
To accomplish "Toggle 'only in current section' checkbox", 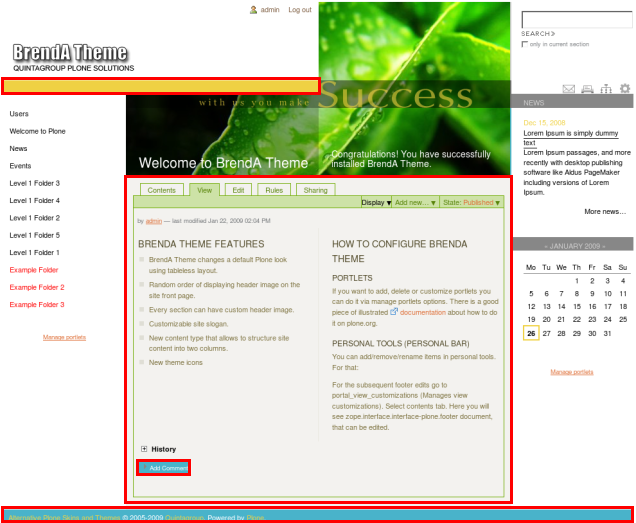I will point(524,44).
